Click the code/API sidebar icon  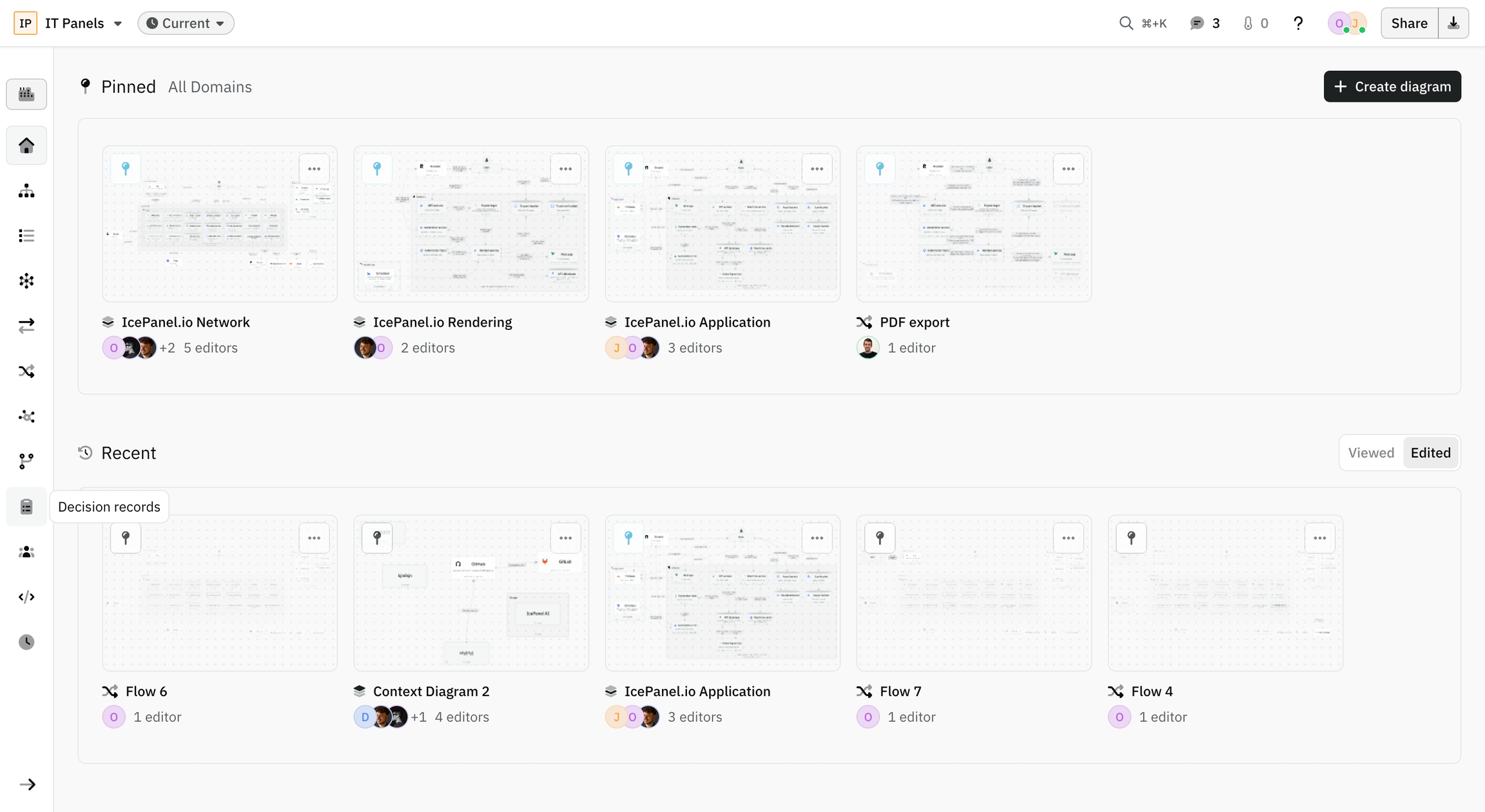click(x=26, y=597)
